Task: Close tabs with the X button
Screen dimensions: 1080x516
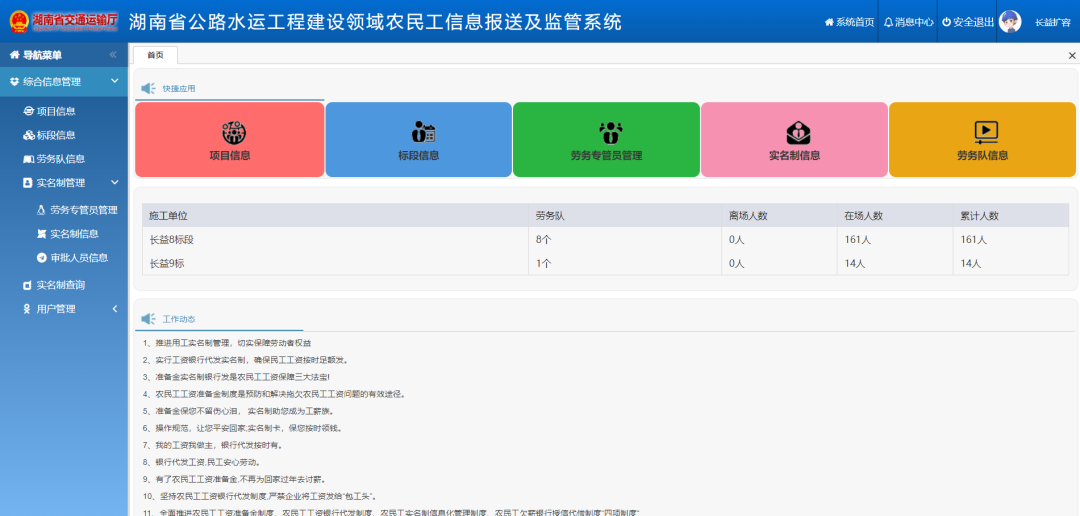Action: (1072, 56)
